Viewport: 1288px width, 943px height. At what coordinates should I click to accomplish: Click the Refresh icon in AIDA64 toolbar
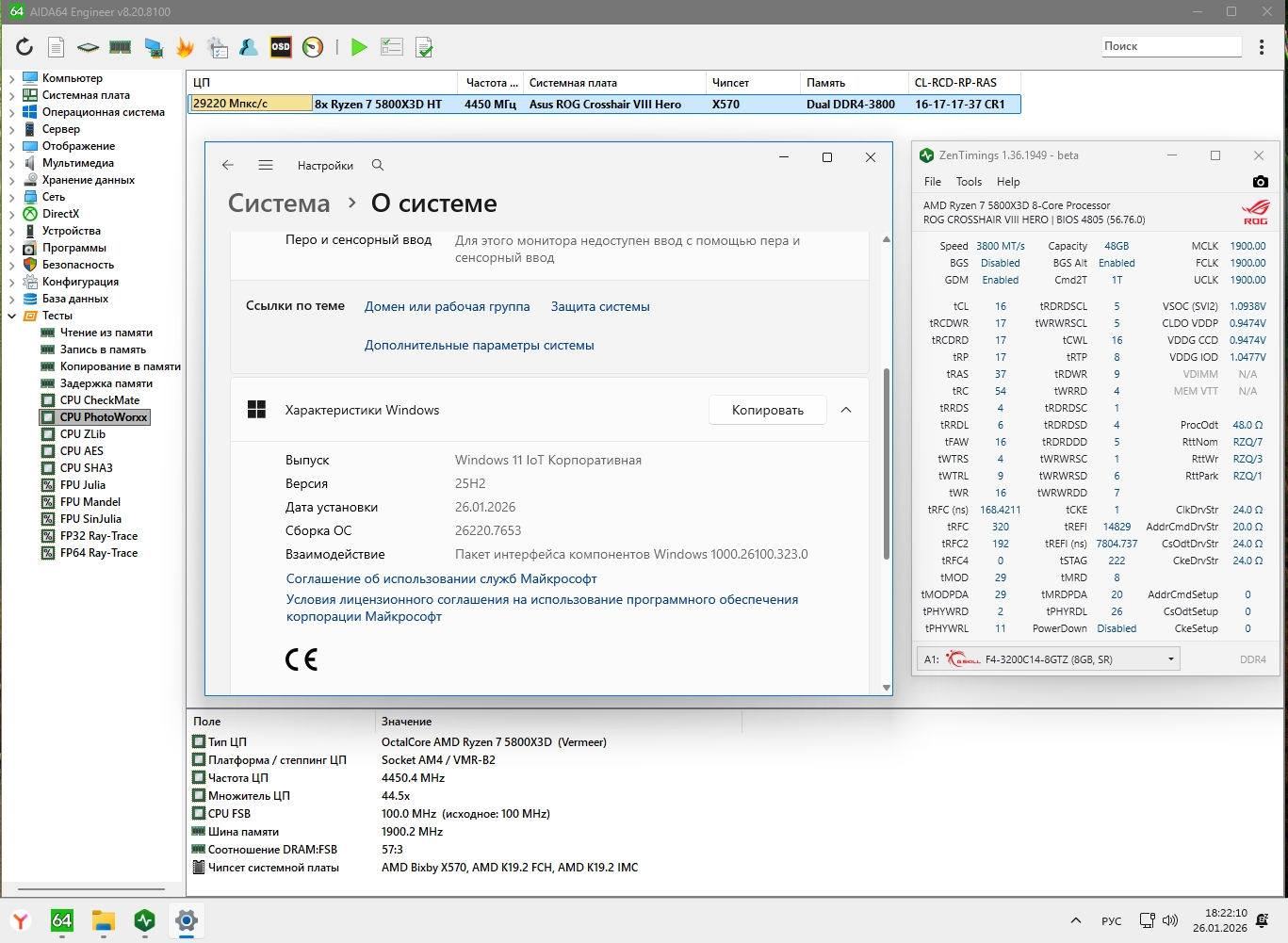(x=24, y=46)
